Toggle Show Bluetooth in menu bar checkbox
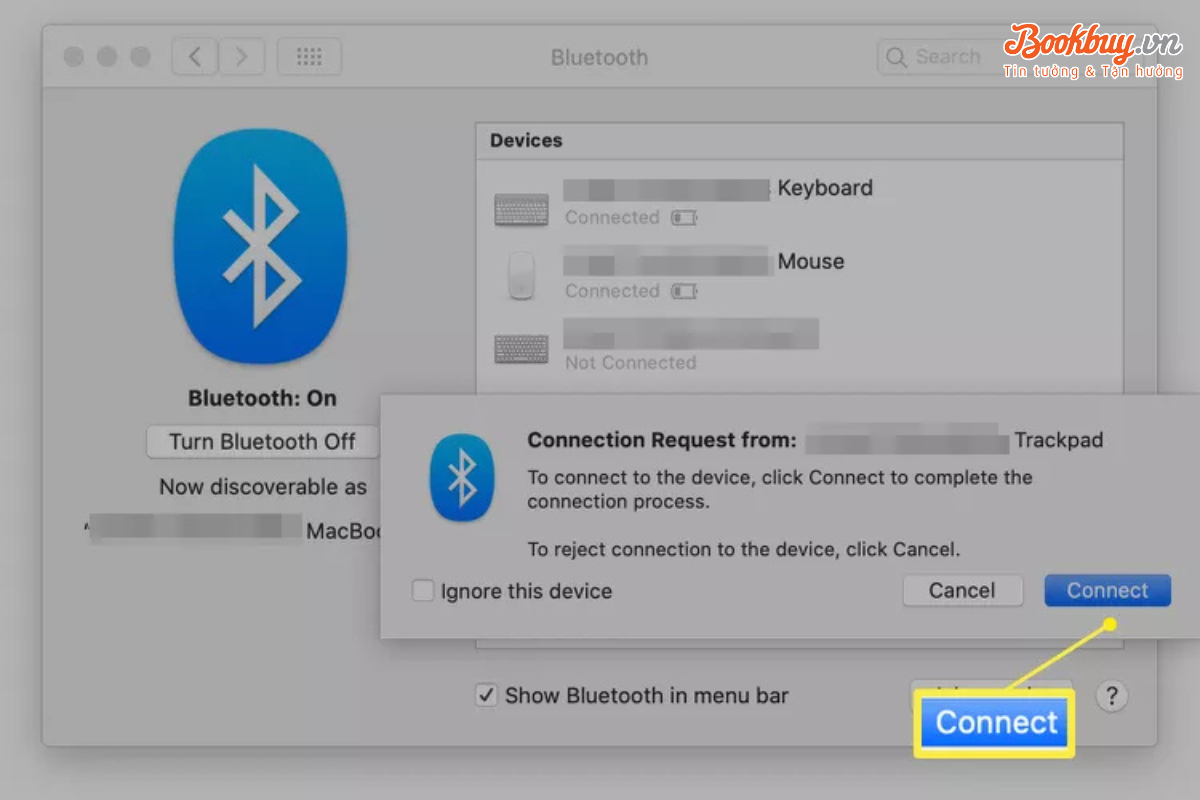The image size is (1200, 800). click(486, 695)
